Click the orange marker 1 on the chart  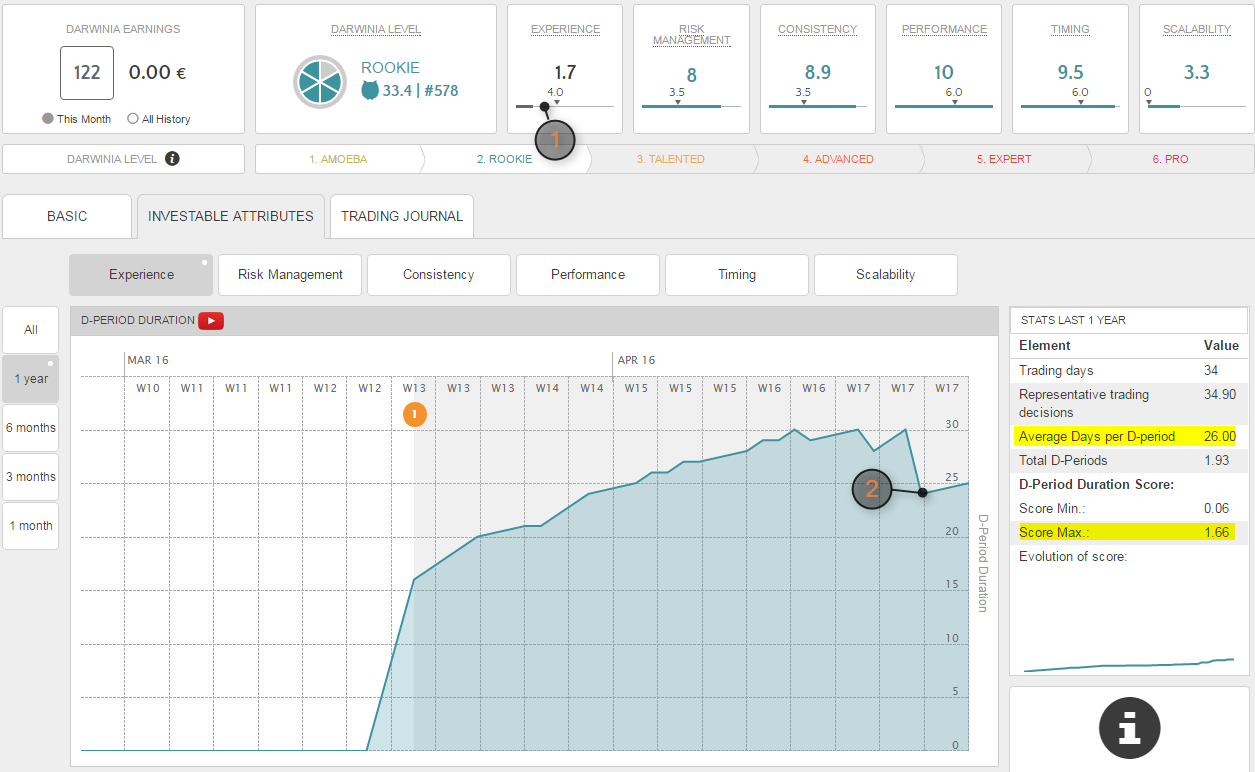[x=415, y=414]
